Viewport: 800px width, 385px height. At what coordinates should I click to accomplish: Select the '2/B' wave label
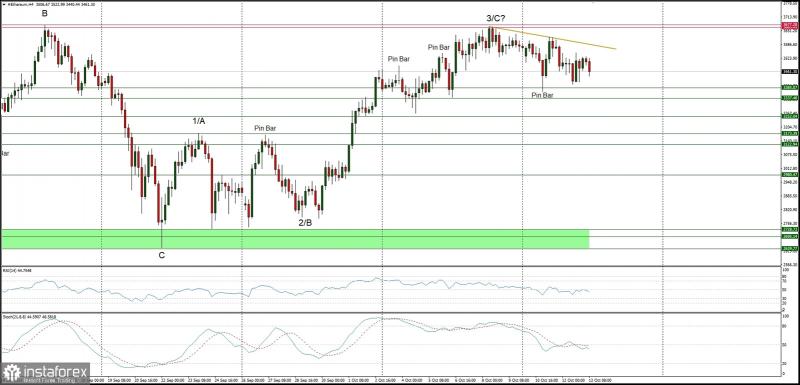pos(305,222)
